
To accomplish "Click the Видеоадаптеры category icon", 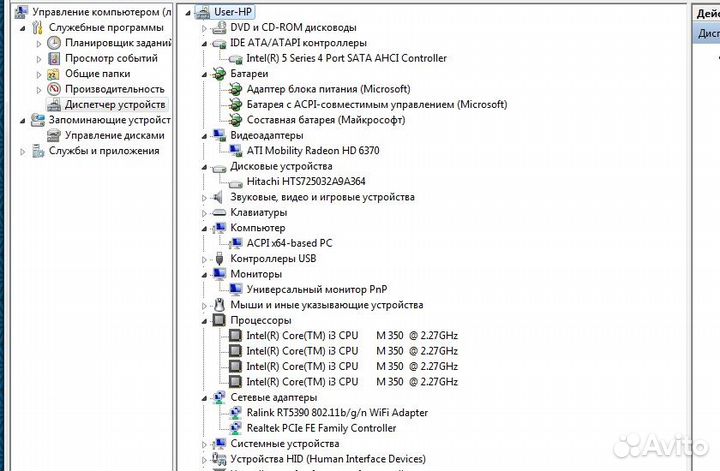I will point(219,135).
